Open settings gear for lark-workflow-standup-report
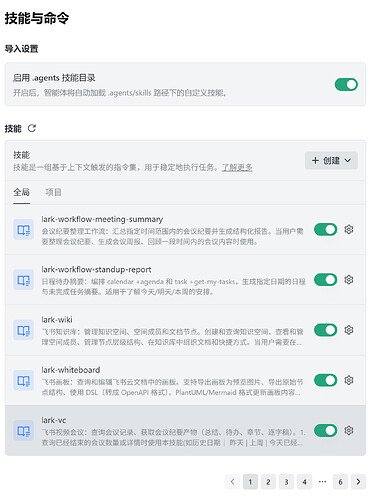 click(349, 280)
